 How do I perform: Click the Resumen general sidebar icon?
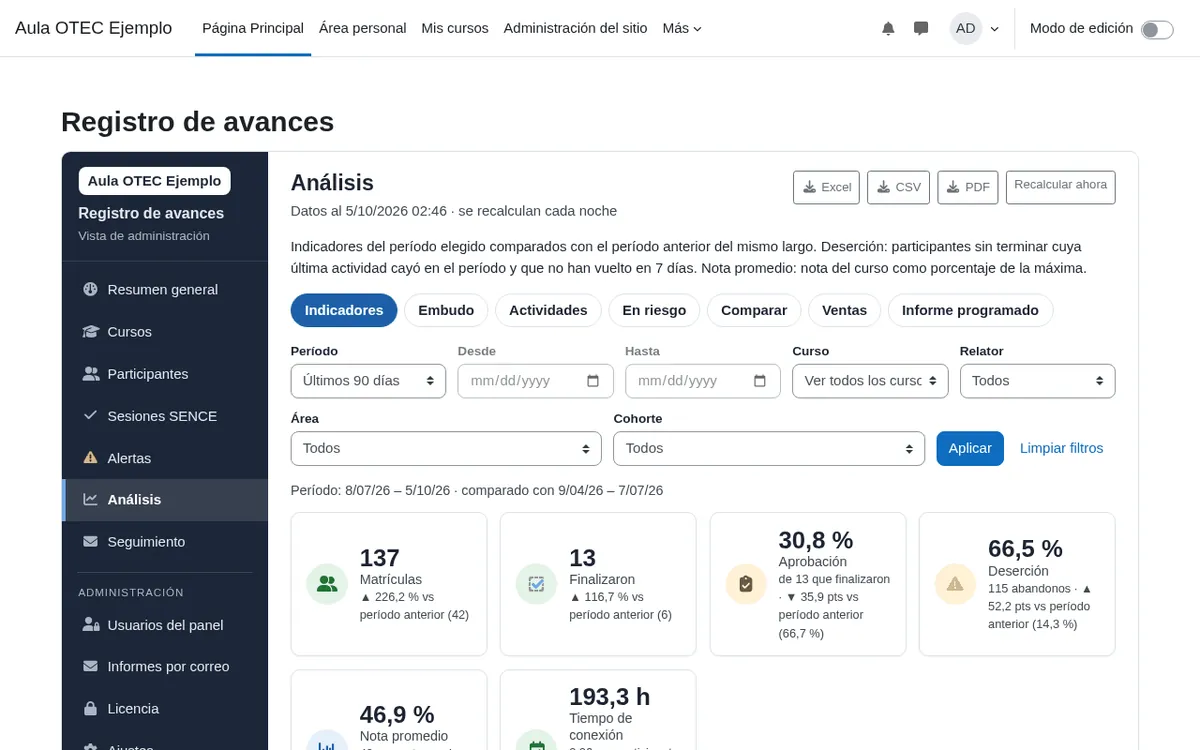click(90, 289)
